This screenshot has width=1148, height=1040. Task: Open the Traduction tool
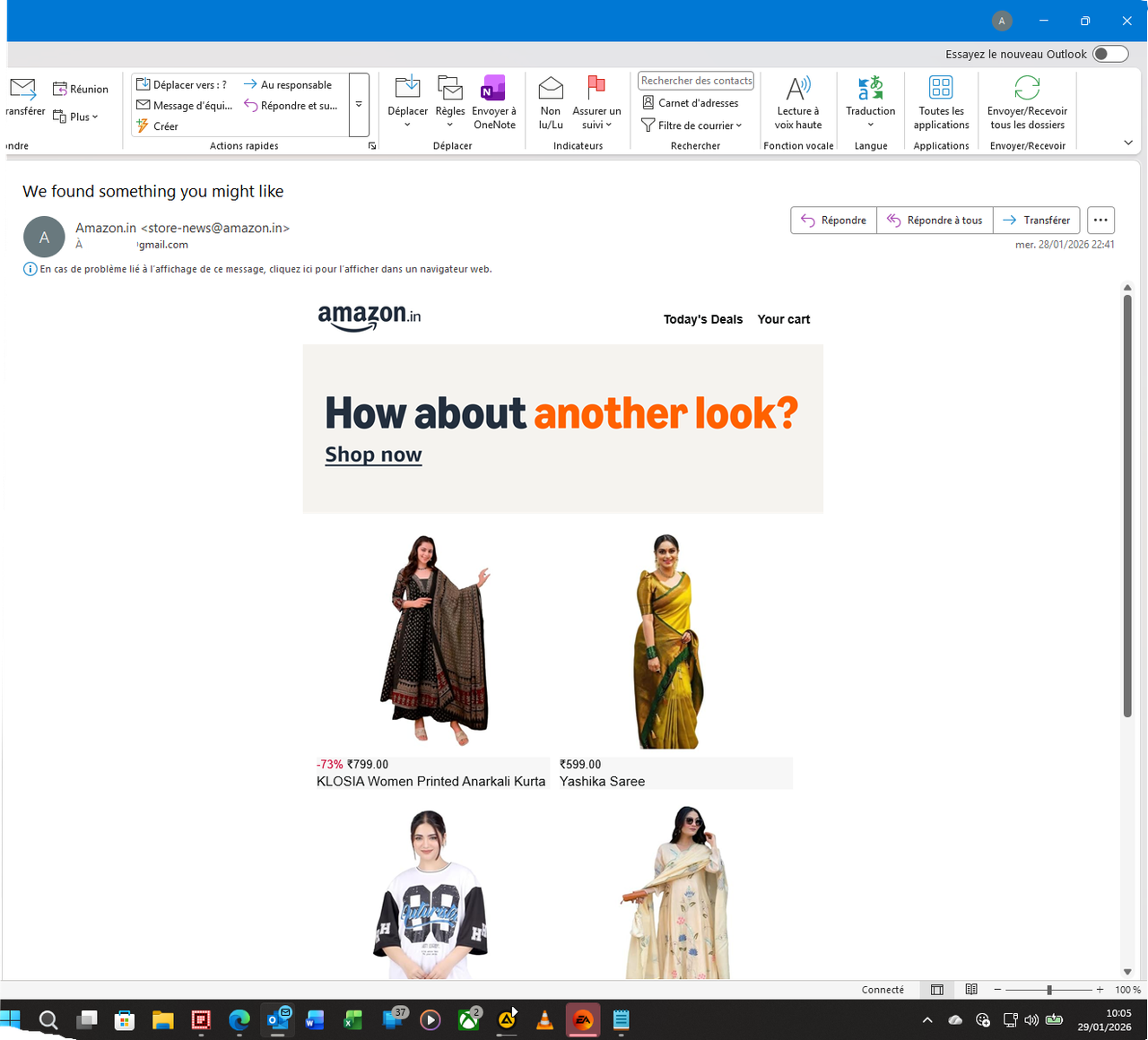click(869, 101)
